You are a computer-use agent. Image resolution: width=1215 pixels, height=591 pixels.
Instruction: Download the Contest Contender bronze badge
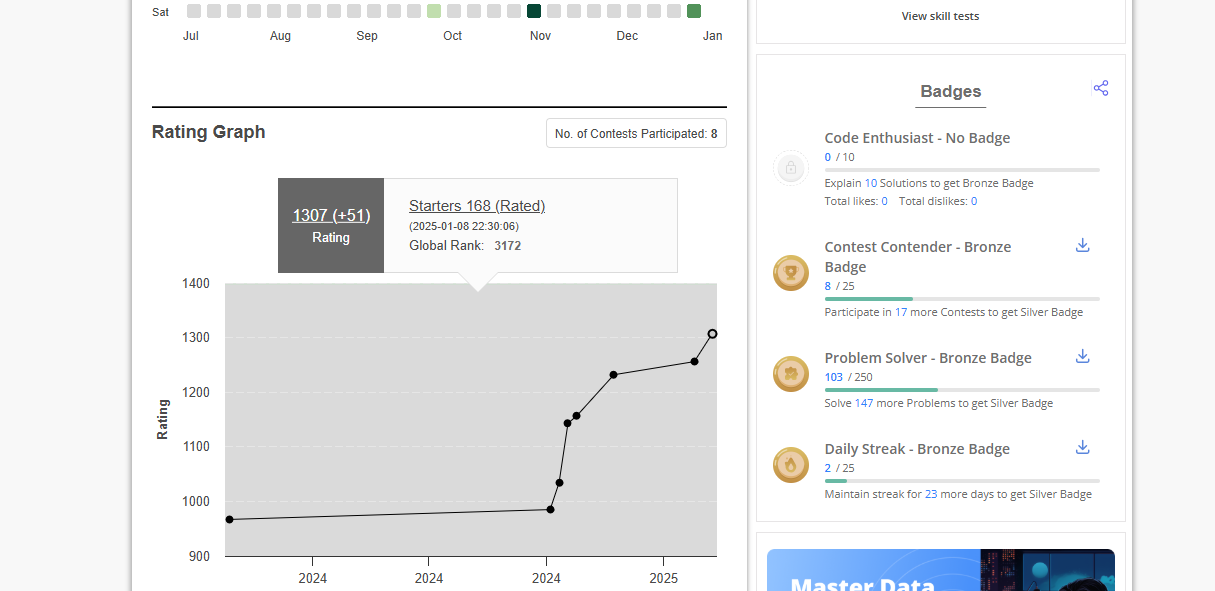[x=1082, y=245]
